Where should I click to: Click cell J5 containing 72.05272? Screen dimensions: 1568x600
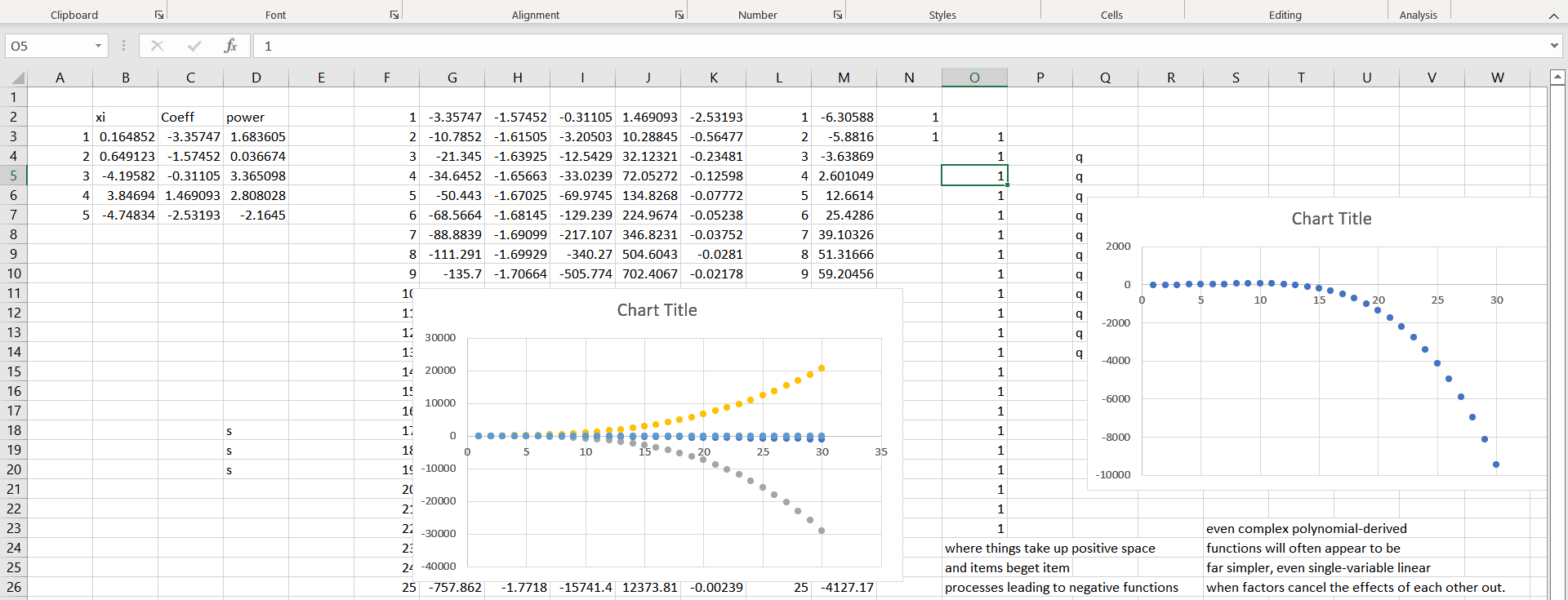pos(648,176)
